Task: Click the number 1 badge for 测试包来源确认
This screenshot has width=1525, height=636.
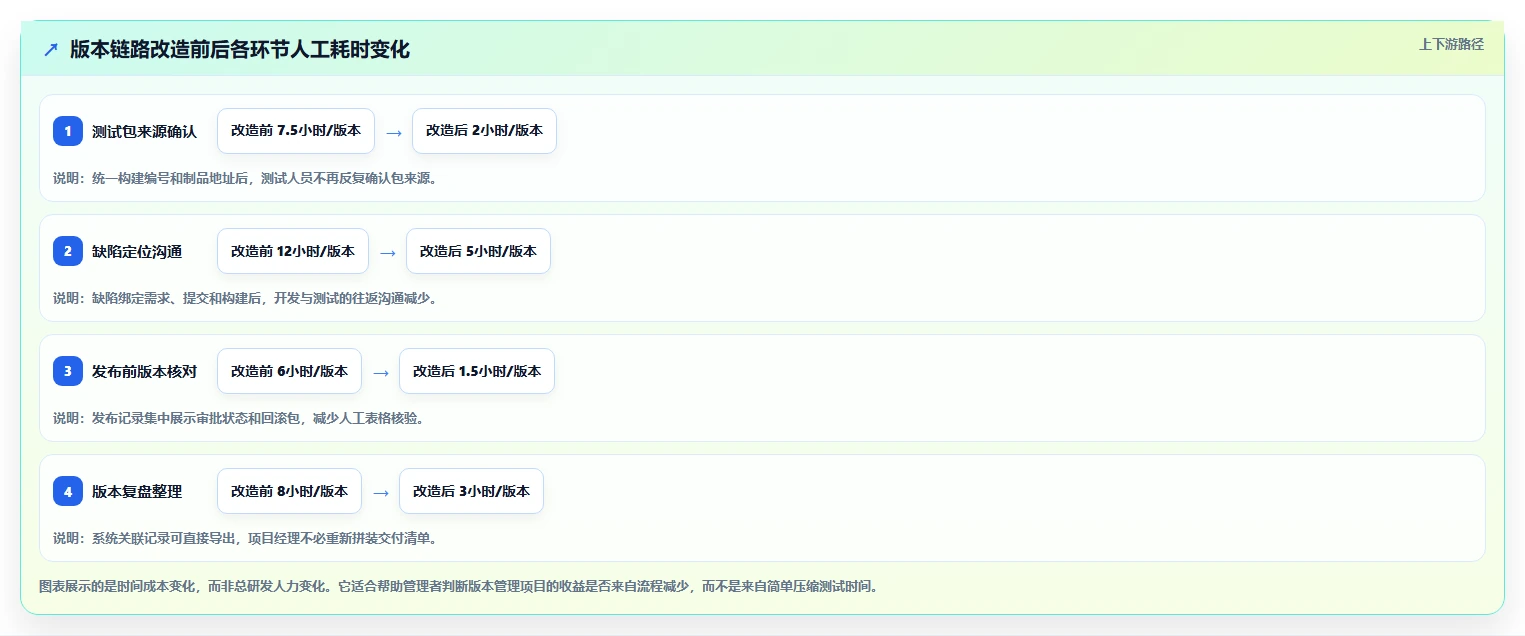Action: pyautogui.click(x=68, y=131)
